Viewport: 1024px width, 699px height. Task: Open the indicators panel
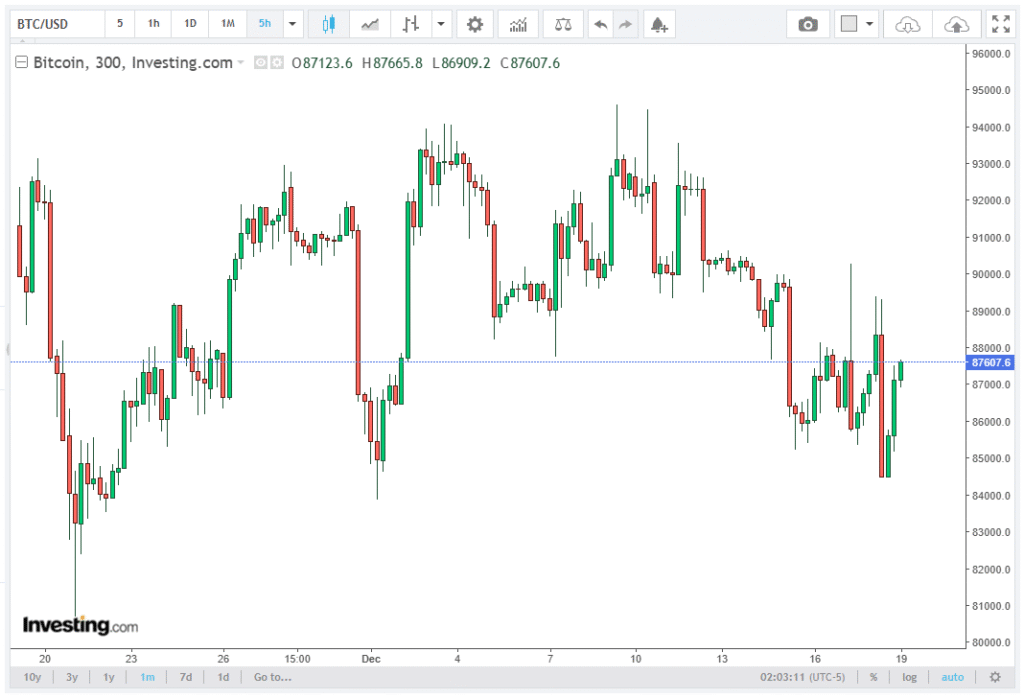click(518, 24)
